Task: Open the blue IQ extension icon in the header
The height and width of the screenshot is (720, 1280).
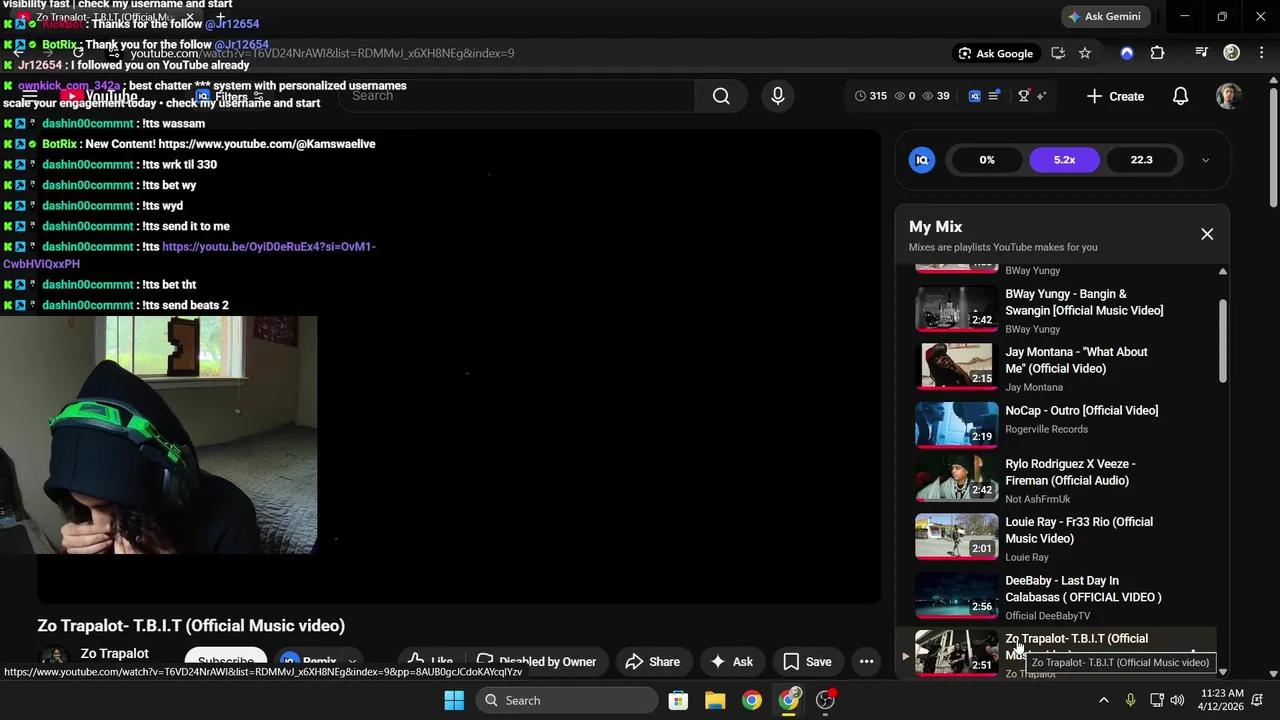Action: point(975,96)
